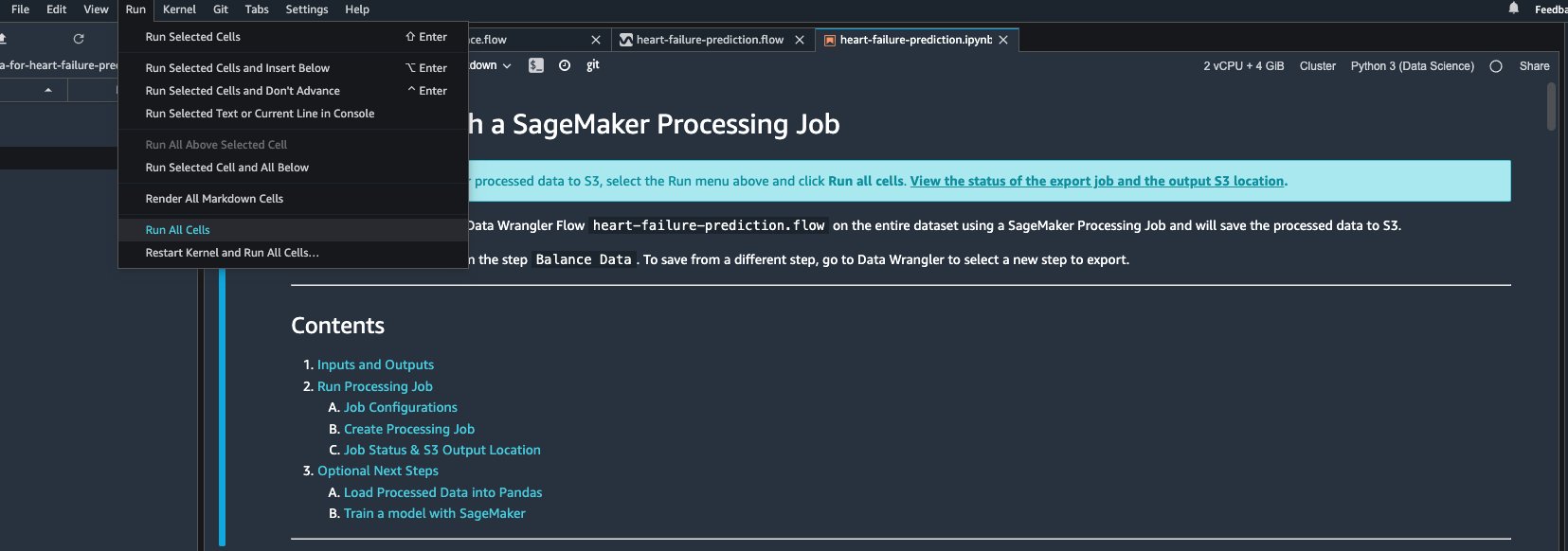Open the Feedback link
Screen dimensions: 1568x551
pyautogui.click(x=1550, y=9)
